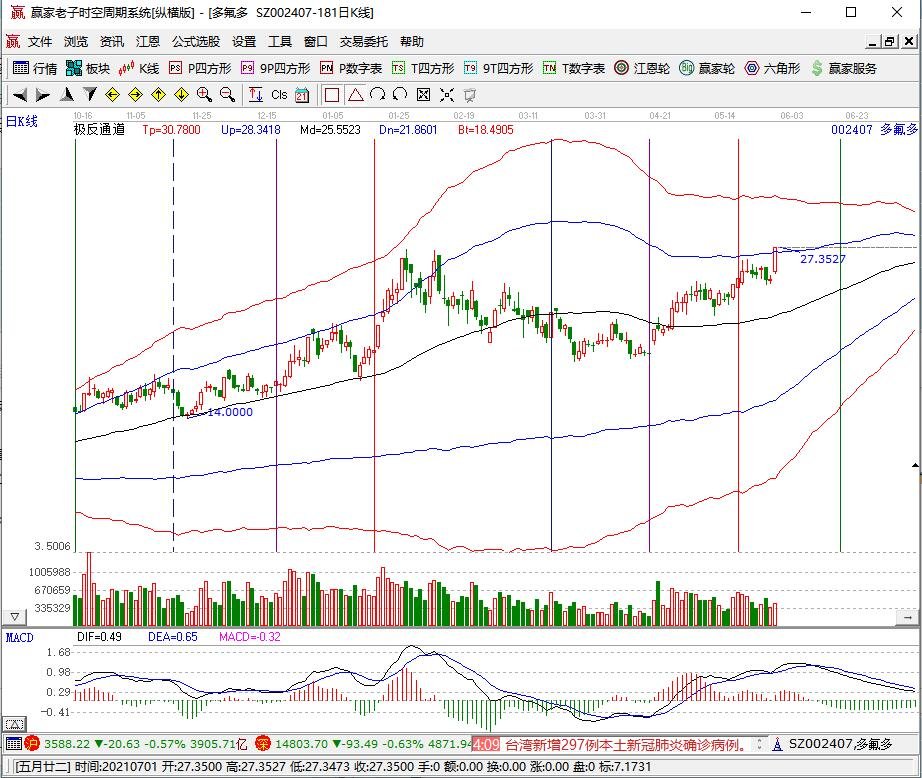Screen dimensions: 922x778
Task: Open the 浏览 menu
Action: click(76, 42)
